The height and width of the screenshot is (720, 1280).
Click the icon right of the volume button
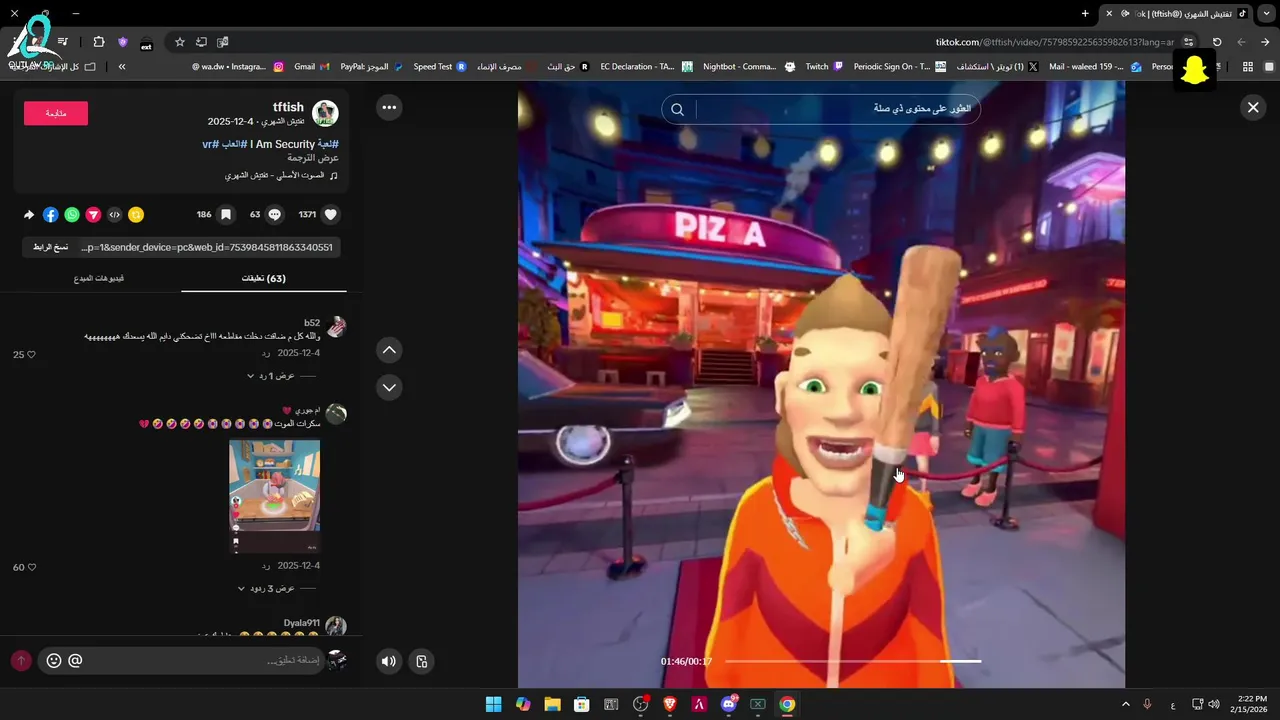(x=422, y=661)
